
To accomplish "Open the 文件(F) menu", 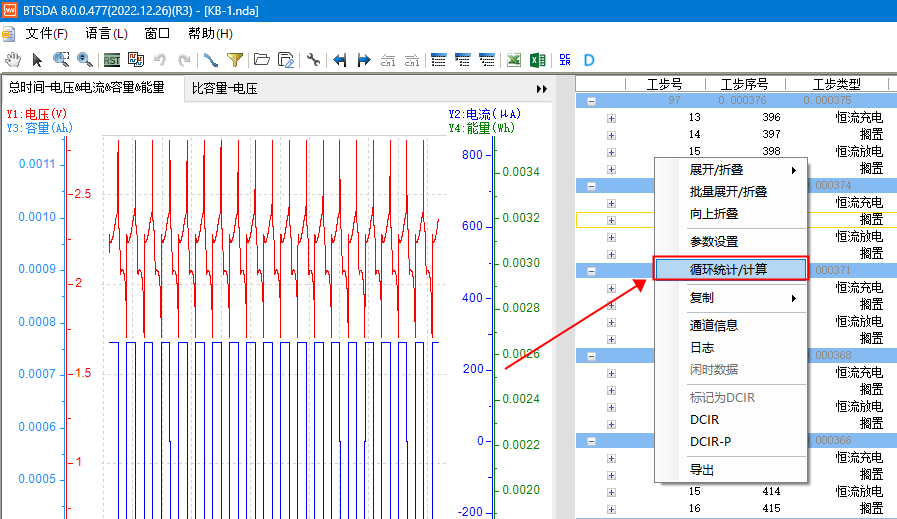I will (x=46, y=34).
